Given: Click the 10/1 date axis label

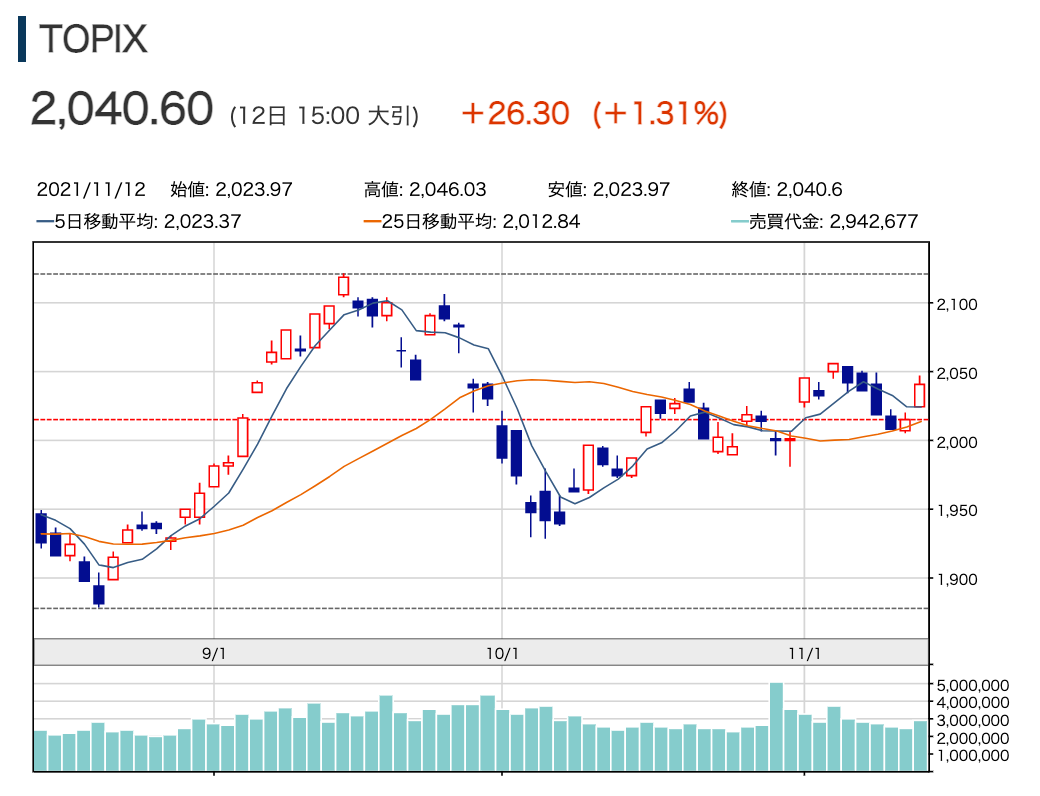Looking at the screenshot, I should (502, 653).
